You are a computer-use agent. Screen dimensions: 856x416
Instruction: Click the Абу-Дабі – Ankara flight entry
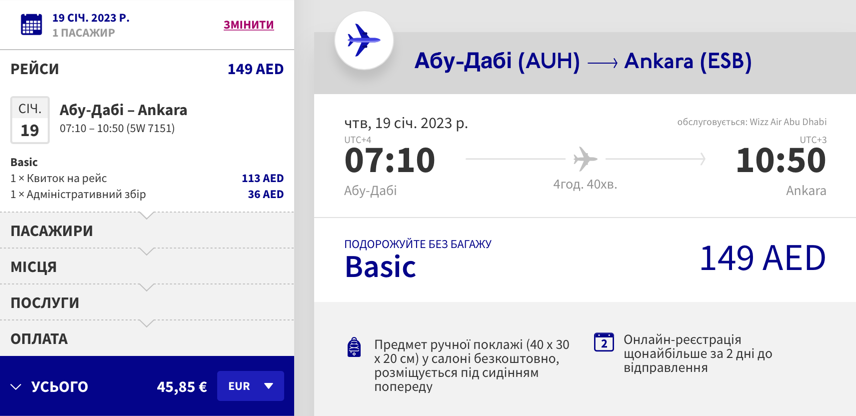click(123, 118)
